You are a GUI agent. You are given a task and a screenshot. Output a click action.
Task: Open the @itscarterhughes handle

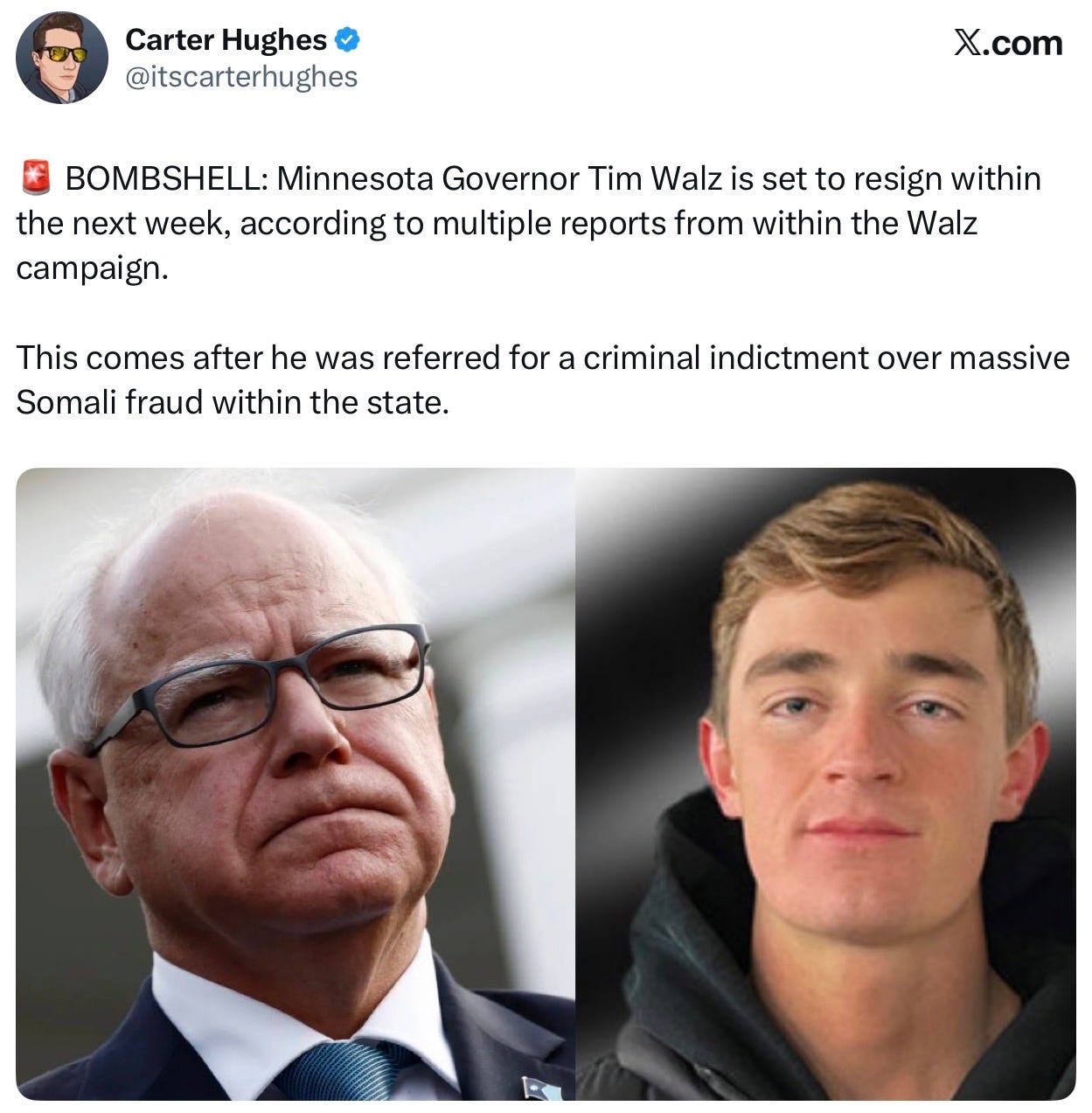coord(241,77)
